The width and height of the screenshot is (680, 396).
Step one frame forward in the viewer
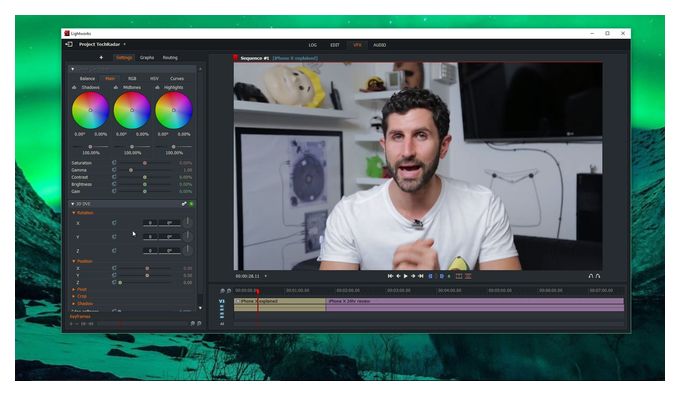pos(413,276)
